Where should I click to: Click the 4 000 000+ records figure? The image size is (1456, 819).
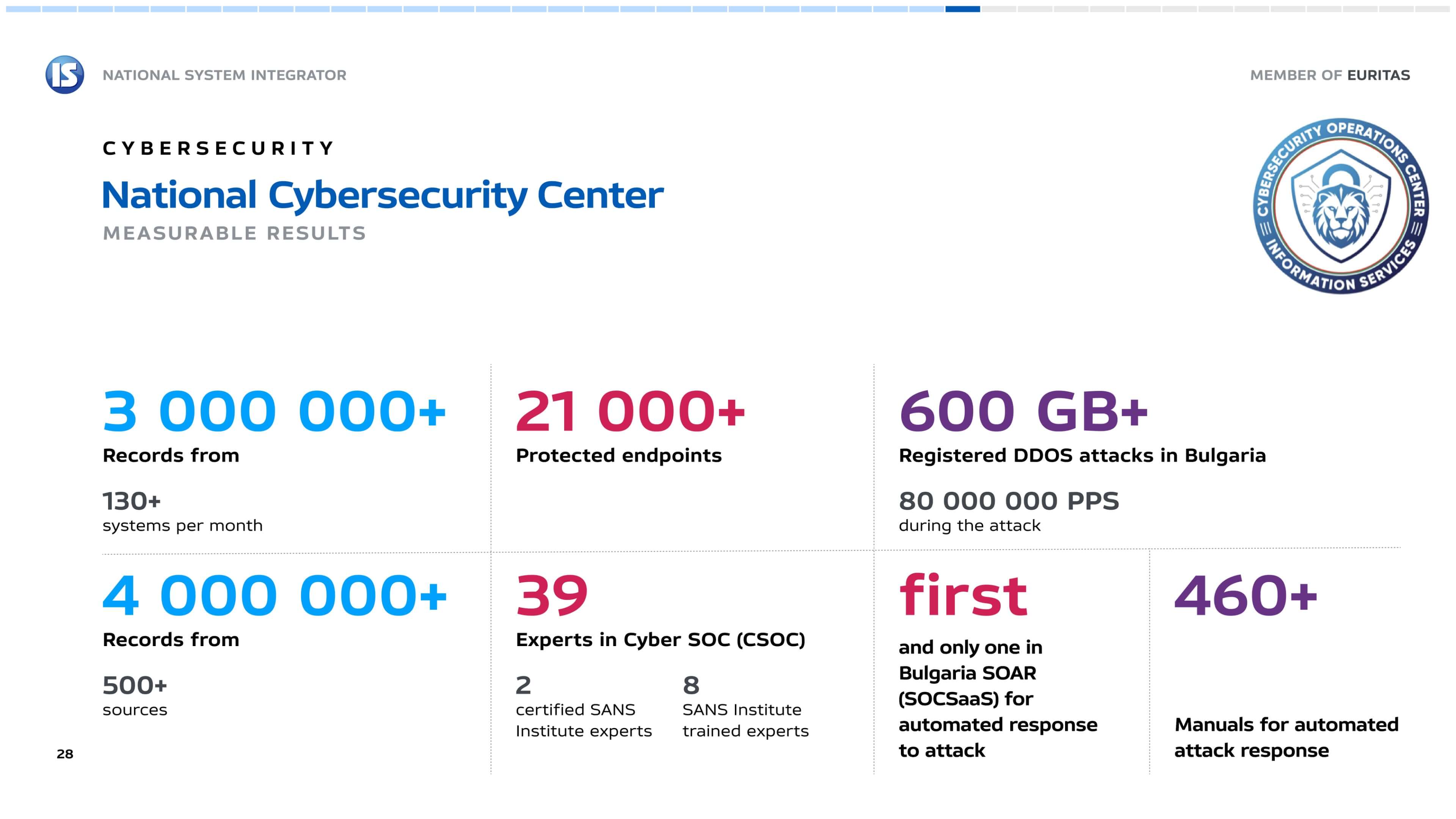pos(275,595)
